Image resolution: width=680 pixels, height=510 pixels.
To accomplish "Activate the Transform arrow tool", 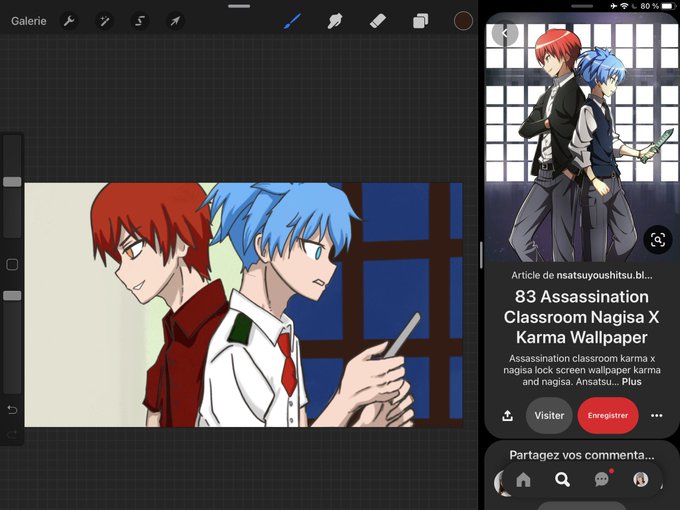I will [x=175, y=21].
